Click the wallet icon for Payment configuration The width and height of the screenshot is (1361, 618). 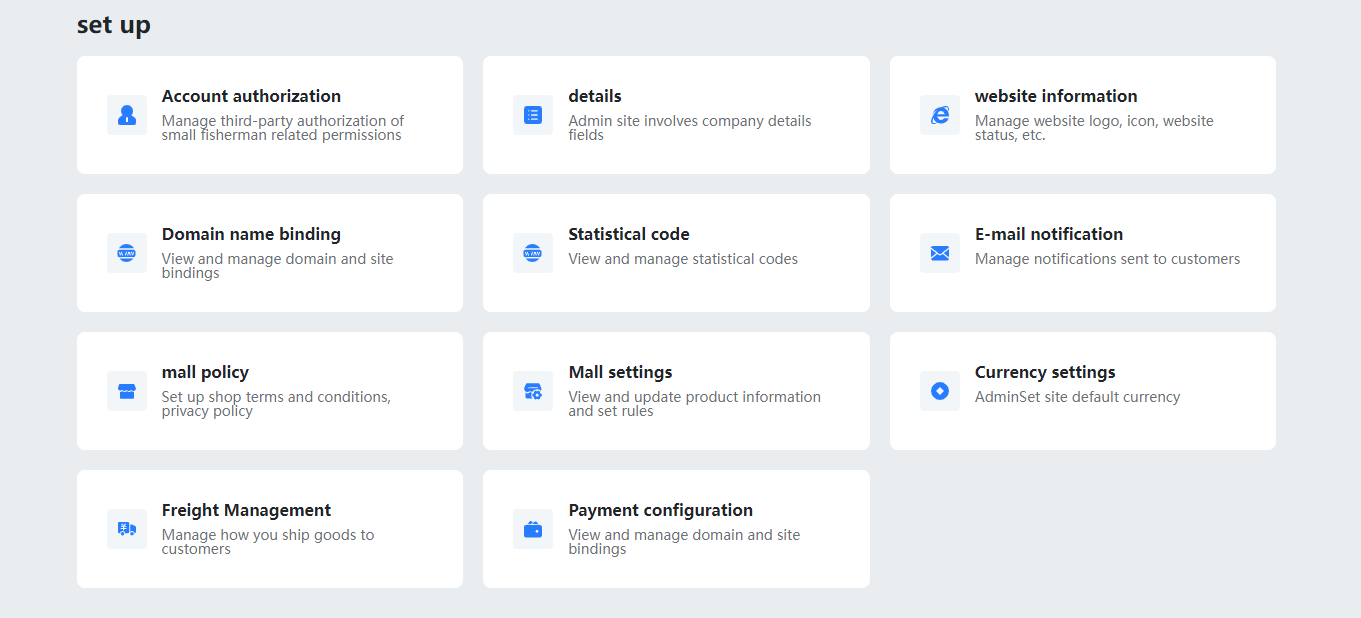(533, 529)
